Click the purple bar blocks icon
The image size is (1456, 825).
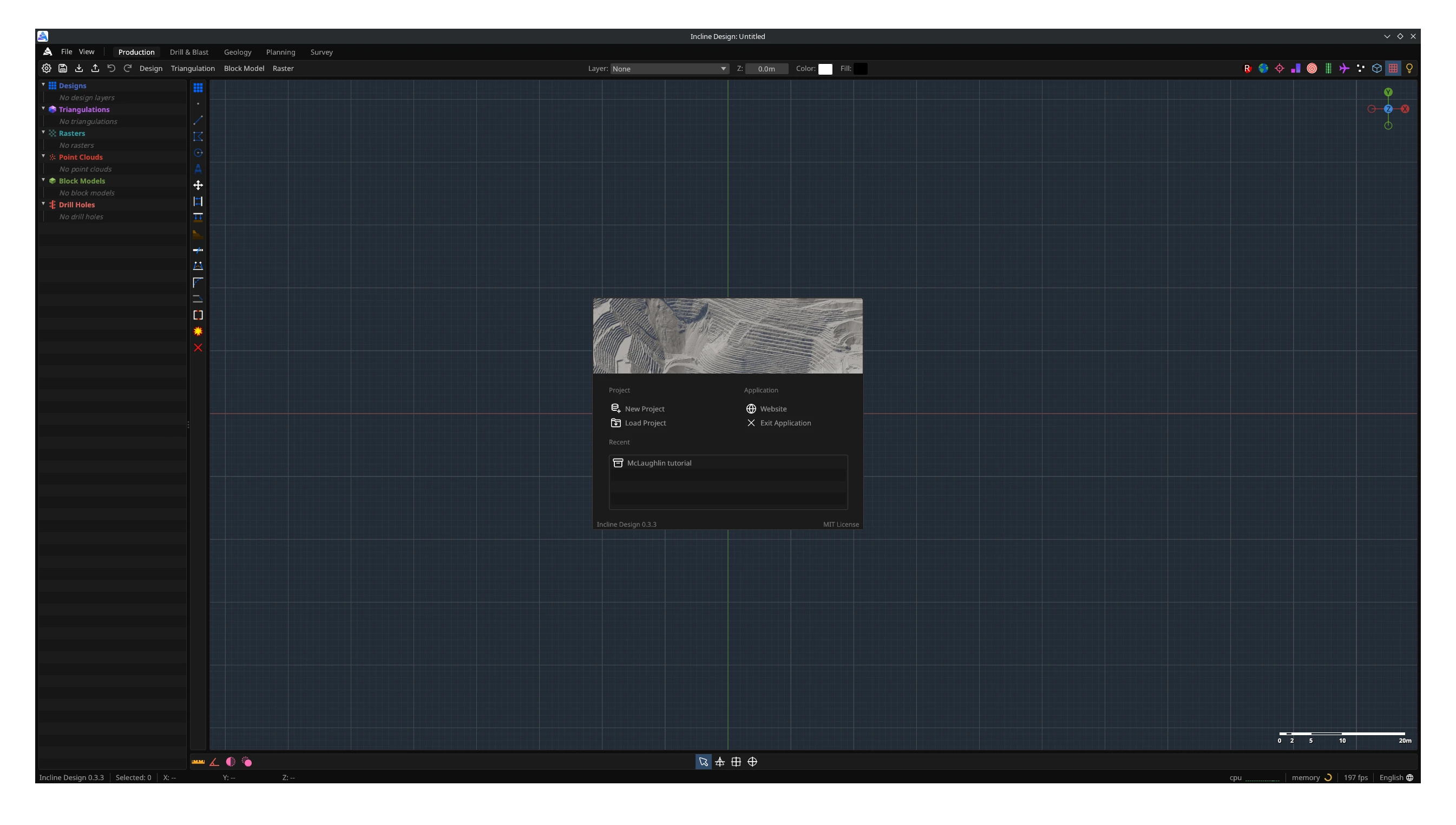tap(1296, 69)
